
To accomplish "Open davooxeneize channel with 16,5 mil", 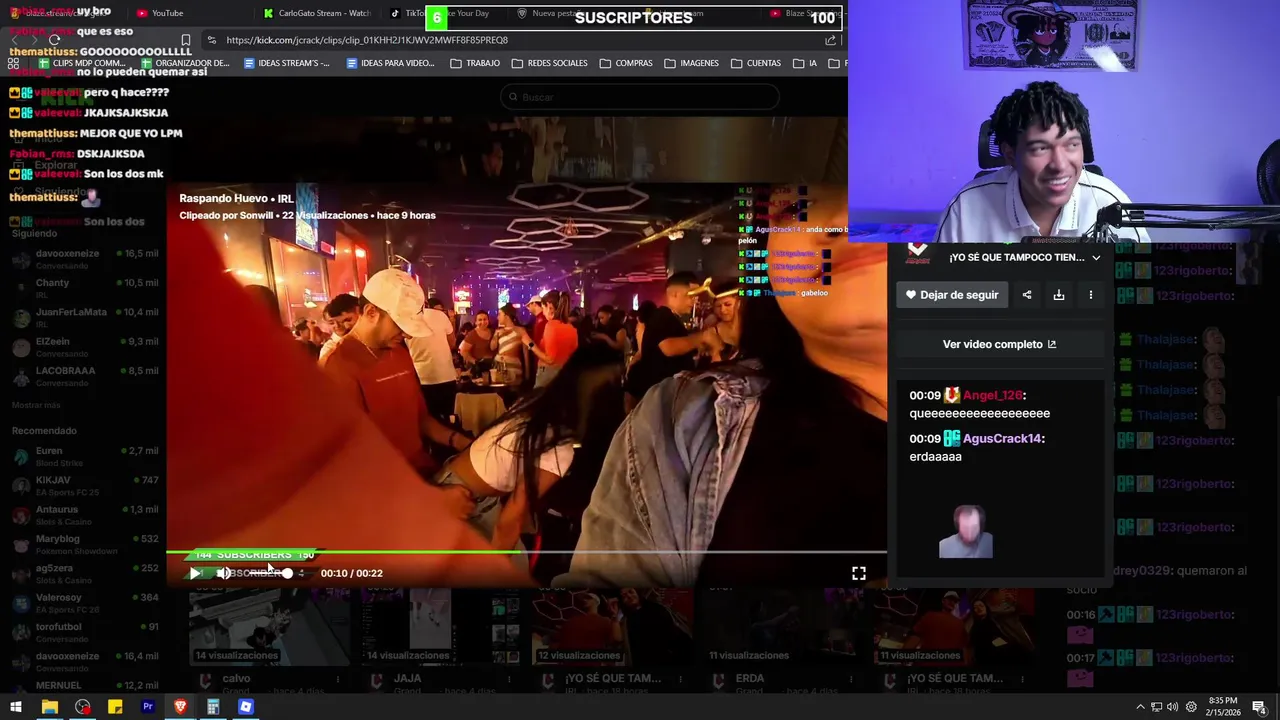I will [x=85, y=258].
